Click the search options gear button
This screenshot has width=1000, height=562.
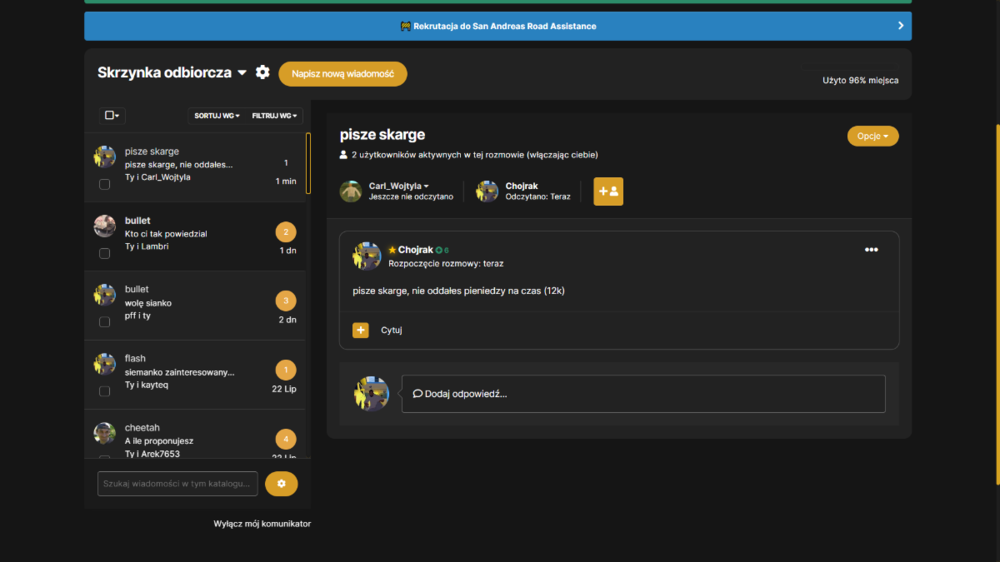(x=281, y=484)
